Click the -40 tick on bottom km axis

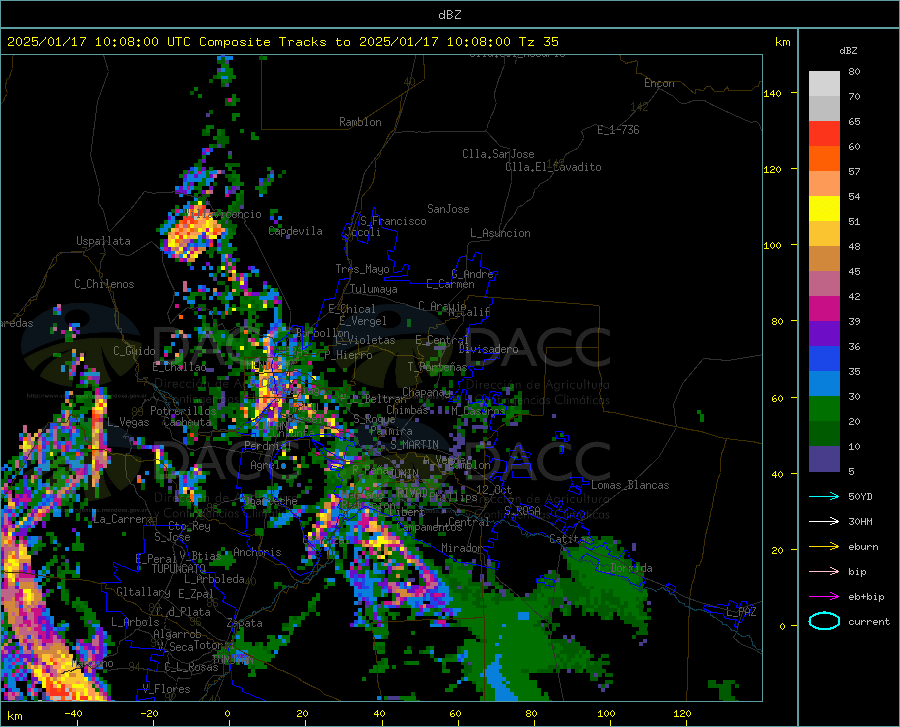coord(73,713)
